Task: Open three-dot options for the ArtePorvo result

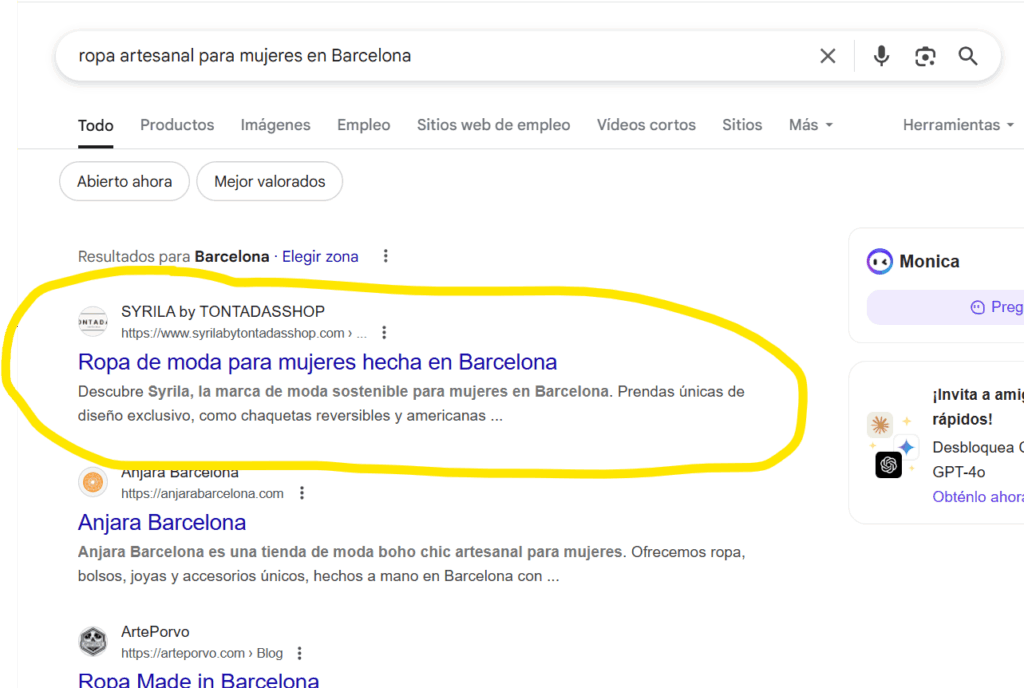Action: point(299,653)
